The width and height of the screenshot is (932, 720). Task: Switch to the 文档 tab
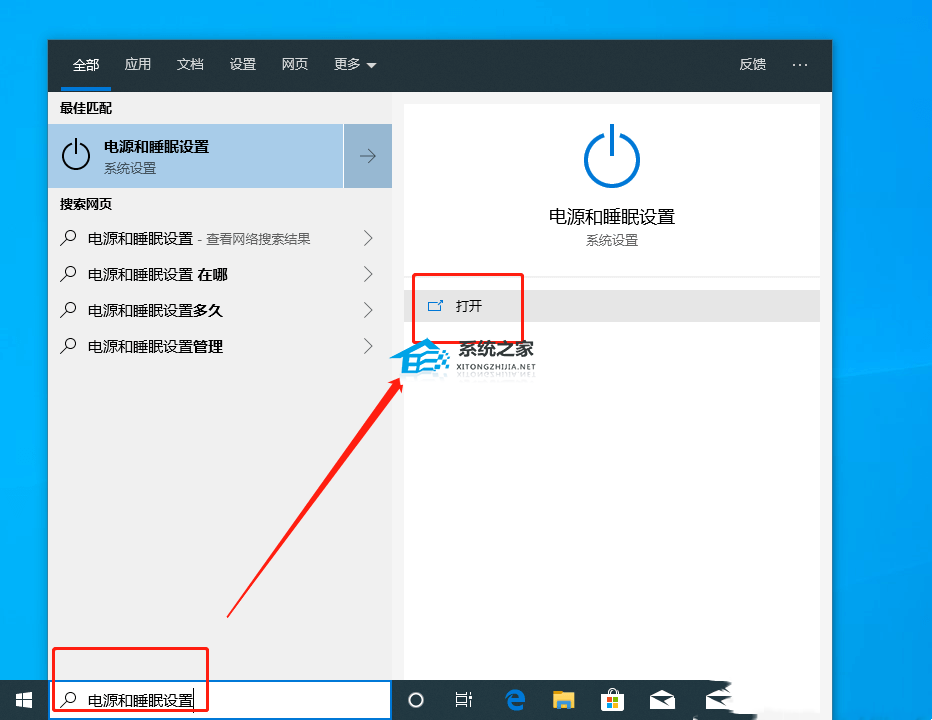190,64
